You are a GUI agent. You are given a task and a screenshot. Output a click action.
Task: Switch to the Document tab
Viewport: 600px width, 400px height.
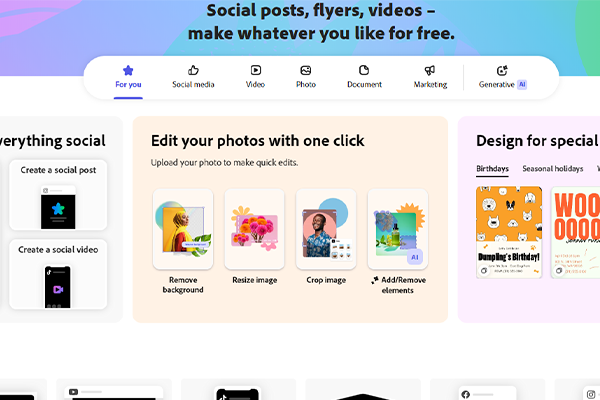pyautogui.click(x=364, y=78)
